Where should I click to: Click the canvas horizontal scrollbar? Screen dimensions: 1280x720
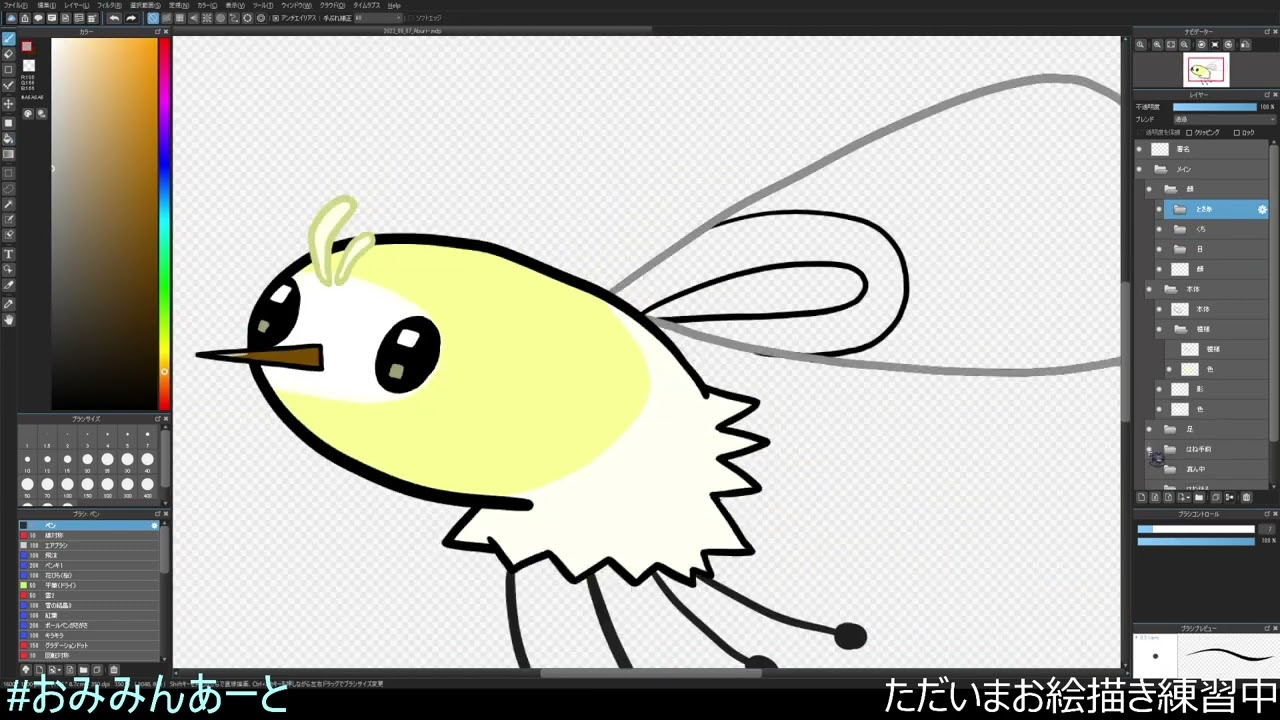point(650,672)
